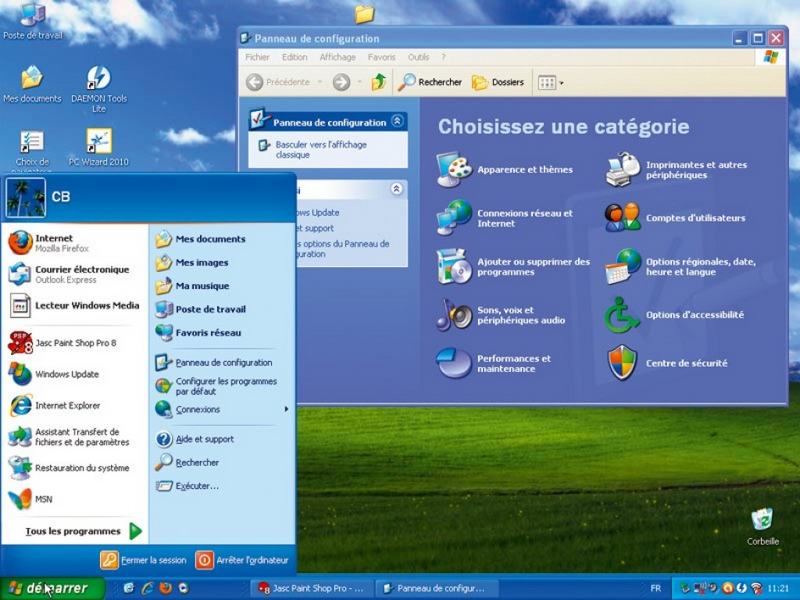Click Rechercher toolbar button

pyautogui.click(x=431, y=82)
